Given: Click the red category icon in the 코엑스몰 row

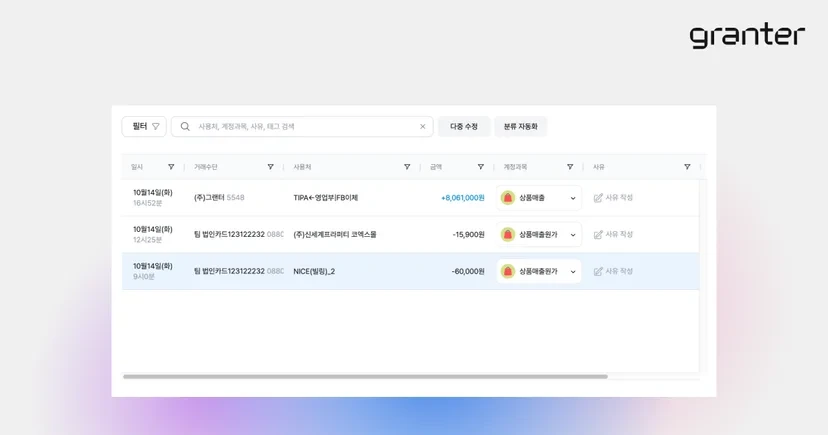Looking at the screenshot, I should (x=507, y=234).
